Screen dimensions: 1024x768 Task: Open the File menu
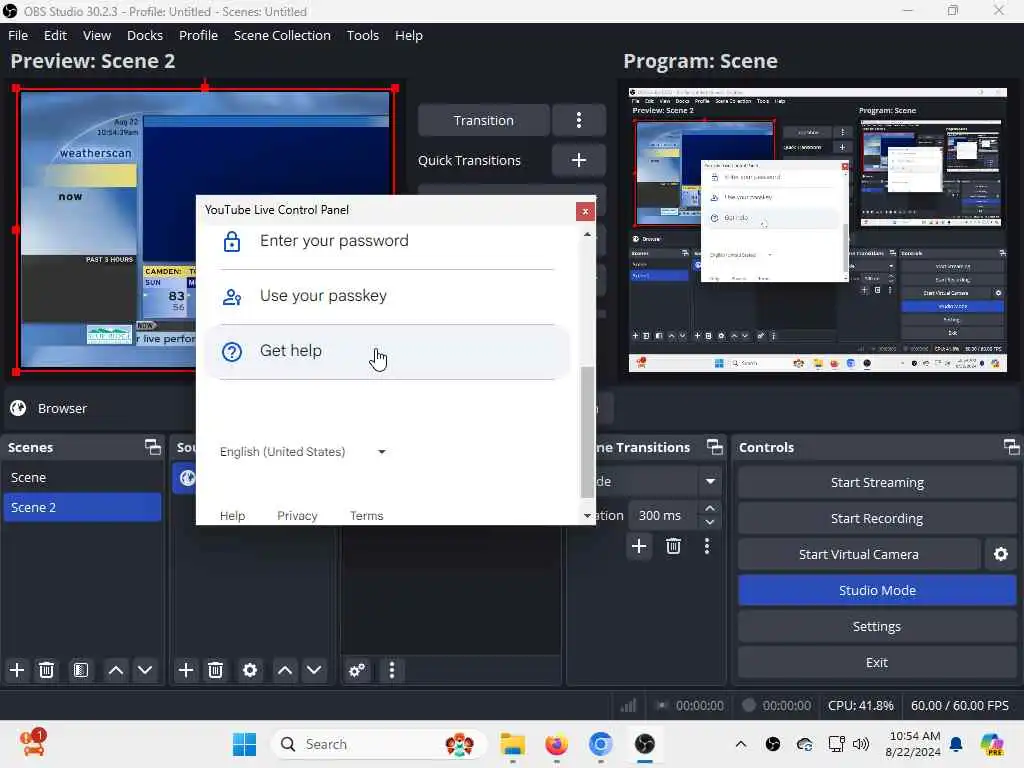(x=18, y=35)
